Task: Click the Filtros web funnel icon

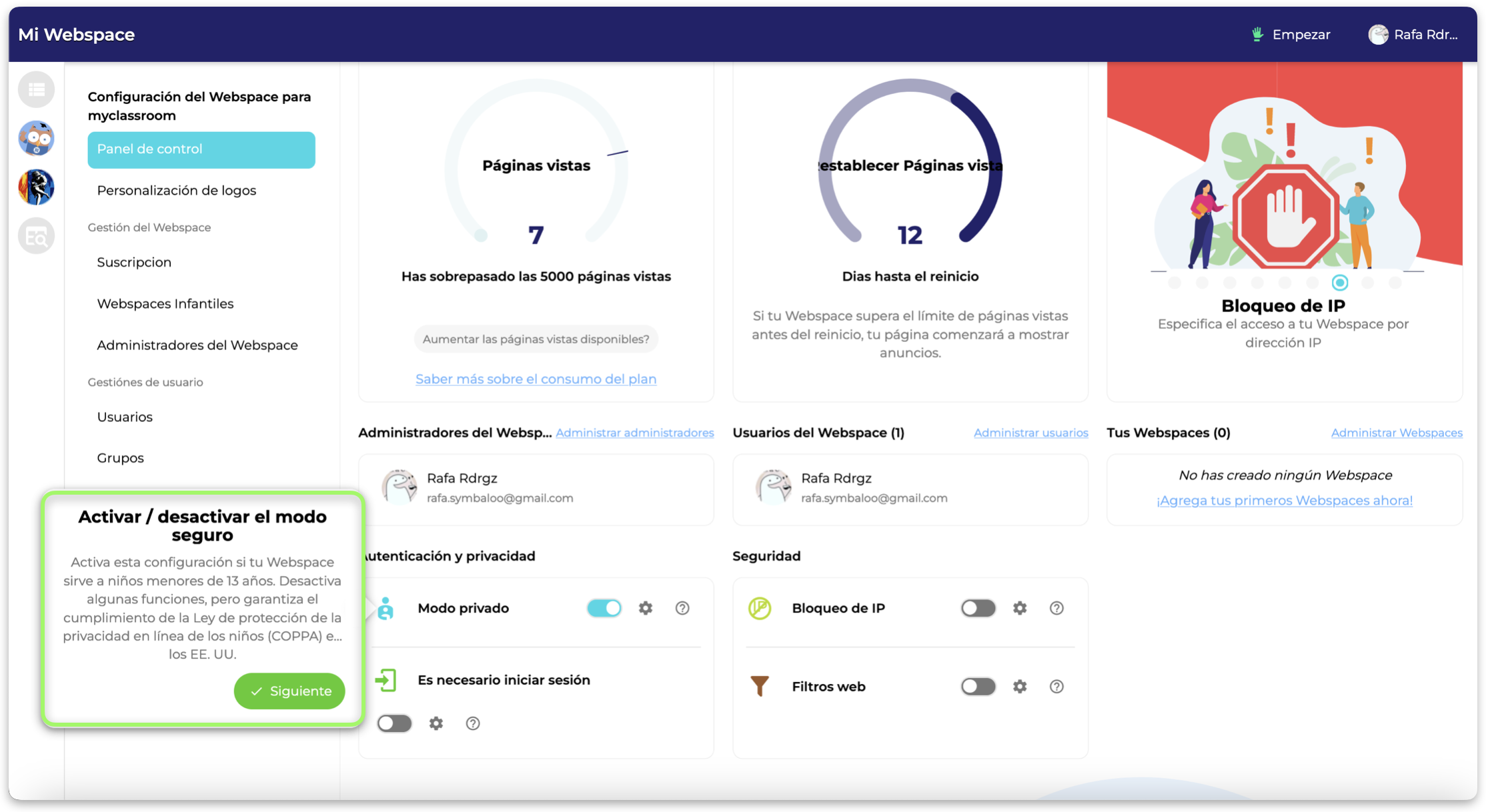Action: (x=760, y=686)
